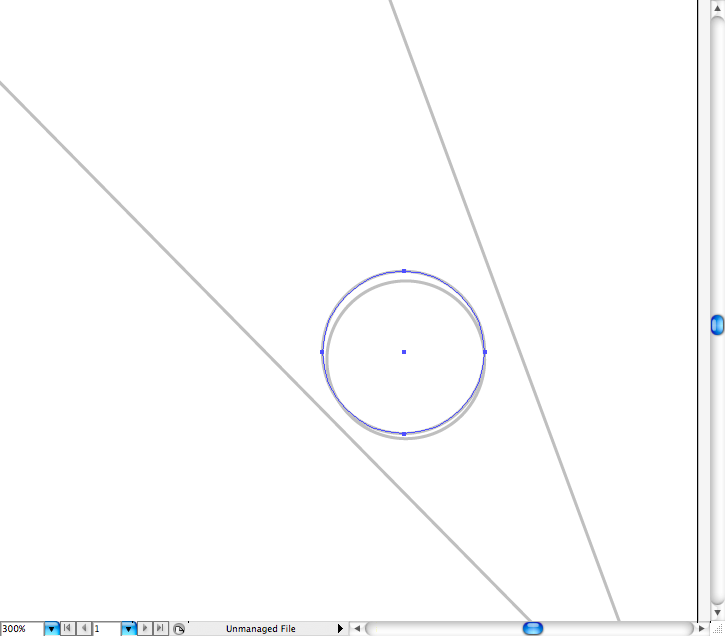This screenshot has height=636, width=725.
Task: Click the round status icon before Unmanaged File
Action: 179,629
